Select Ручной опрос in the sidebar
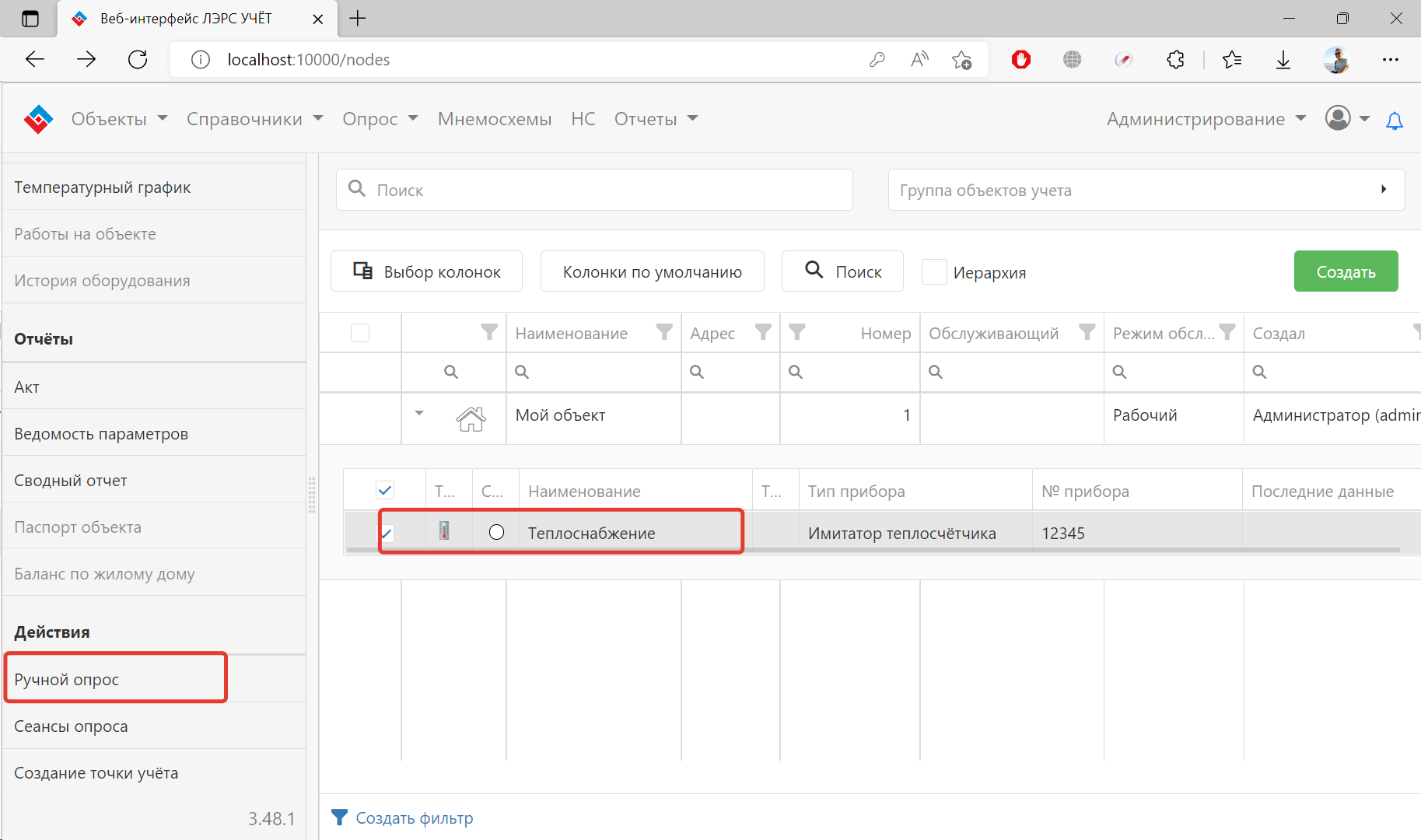Viewport: 1421px width, 840px height. point(67,679)
